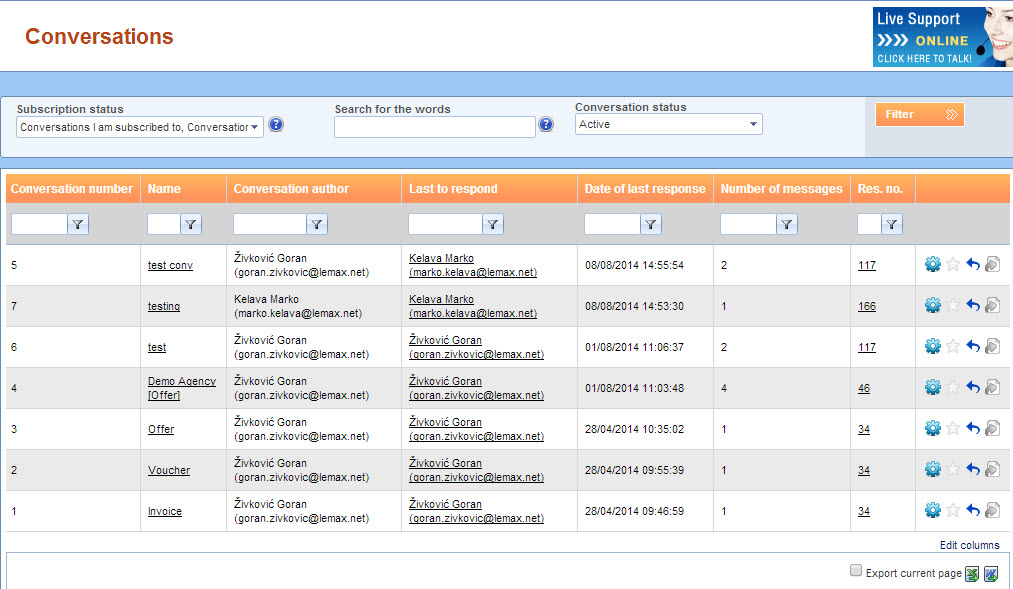Click reply arrow in Voucher row
This screenshot has width=1013, height=589.
973,469
